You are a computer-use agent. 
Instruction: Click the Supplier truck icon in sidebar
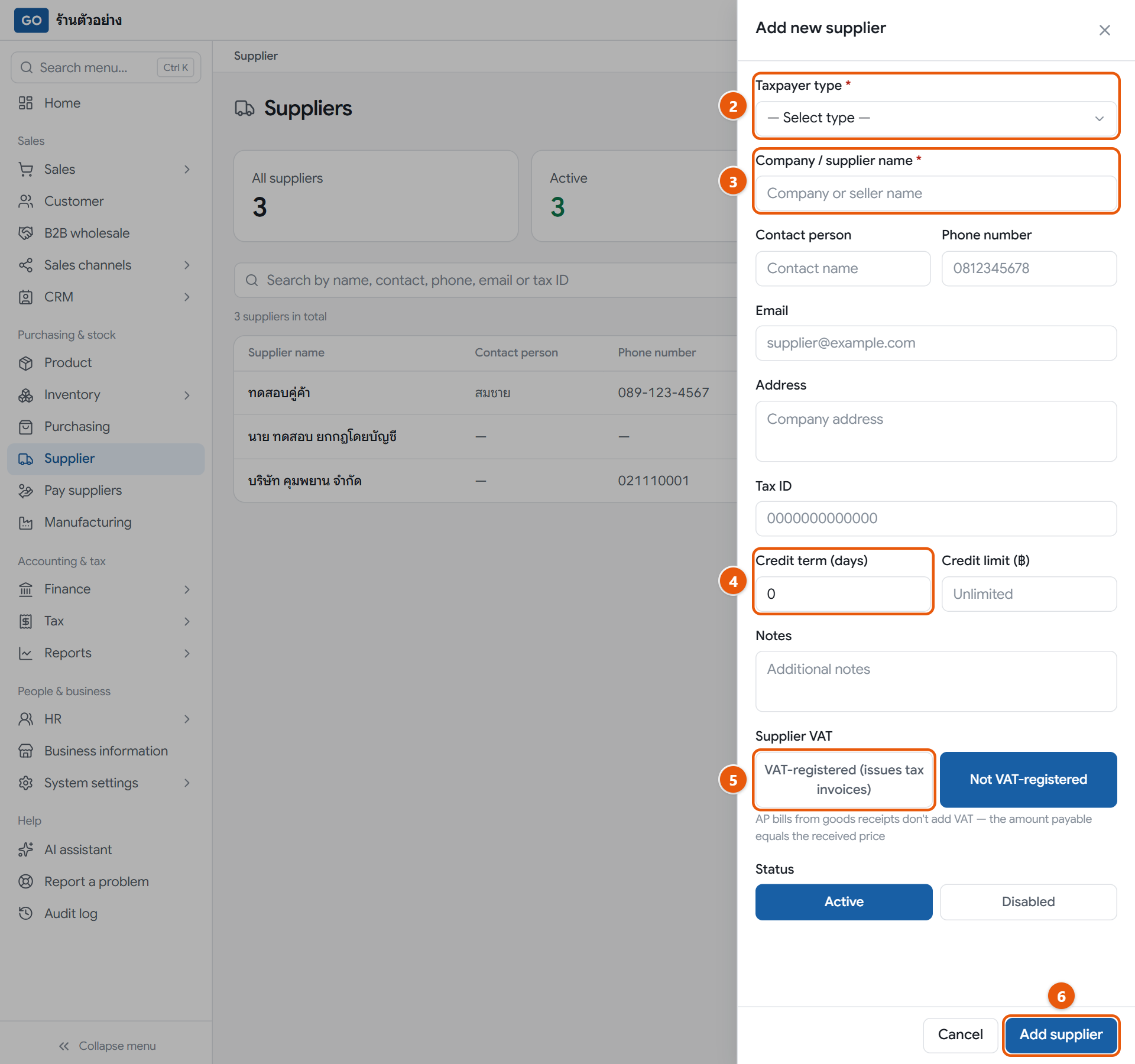(x=25, y=459)
